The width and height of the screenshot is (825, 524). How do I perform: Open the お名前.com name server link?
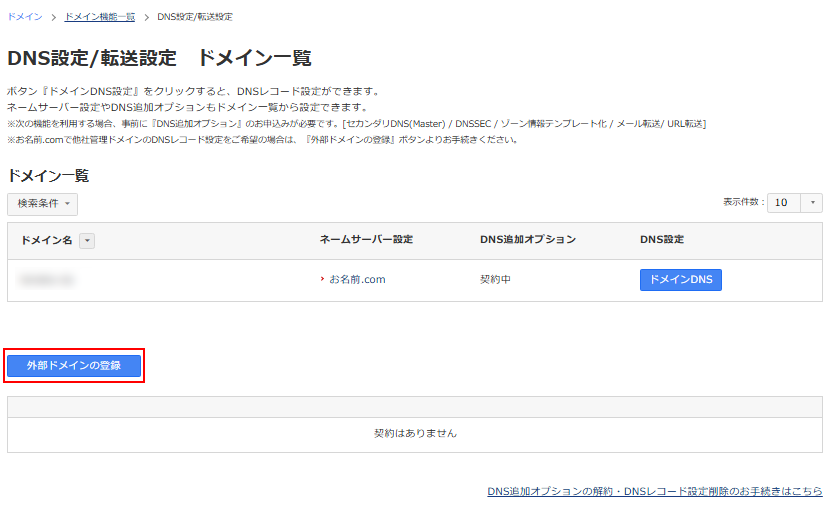pyautogui.click(x=357, y=280)
